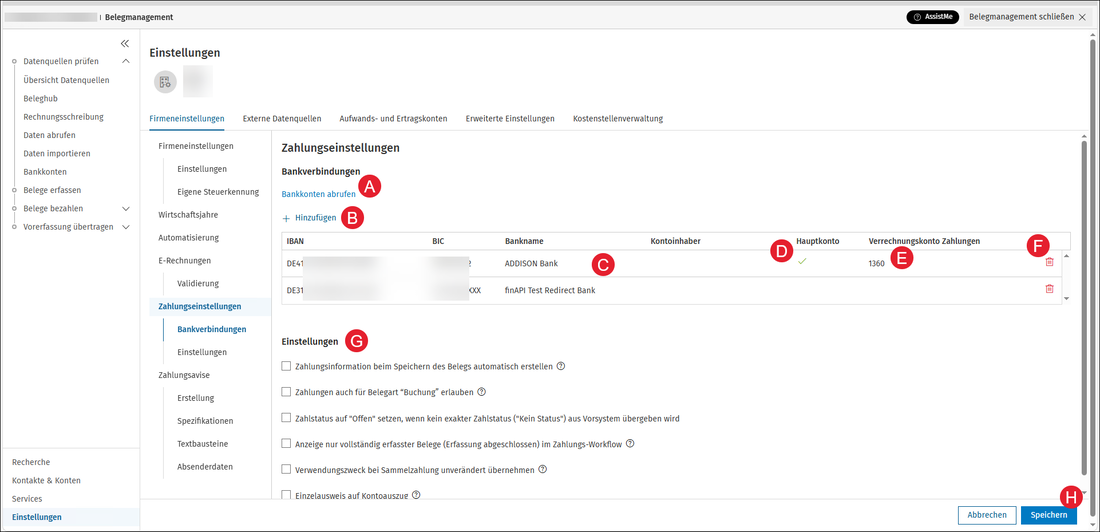Viewport: 1100px width, 532px height.
Task: Click Hauptkonto checkmark for ADDISON Bank
Action: click(x=801, y=262)
